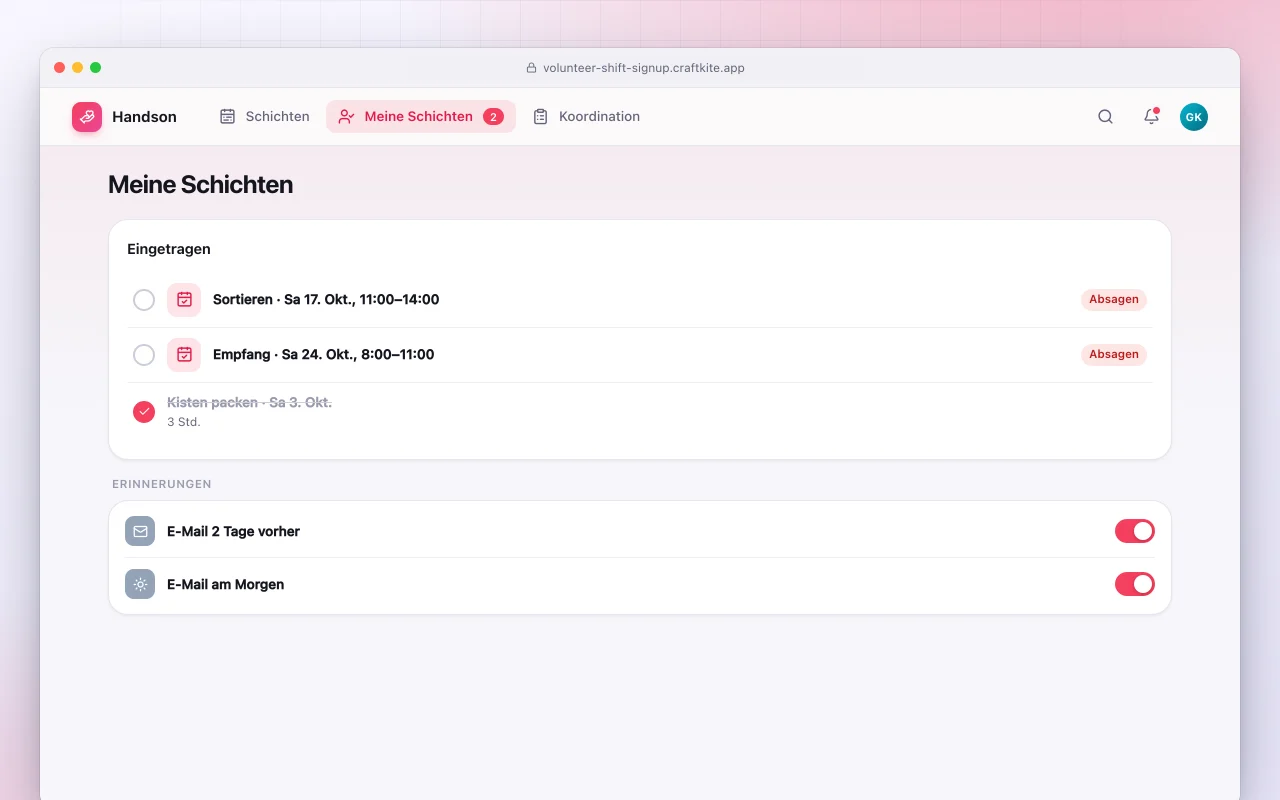Disable E-Mail 2 Tage vorher reminder
1280x800 pixels.
click(x=1135, y=531)
